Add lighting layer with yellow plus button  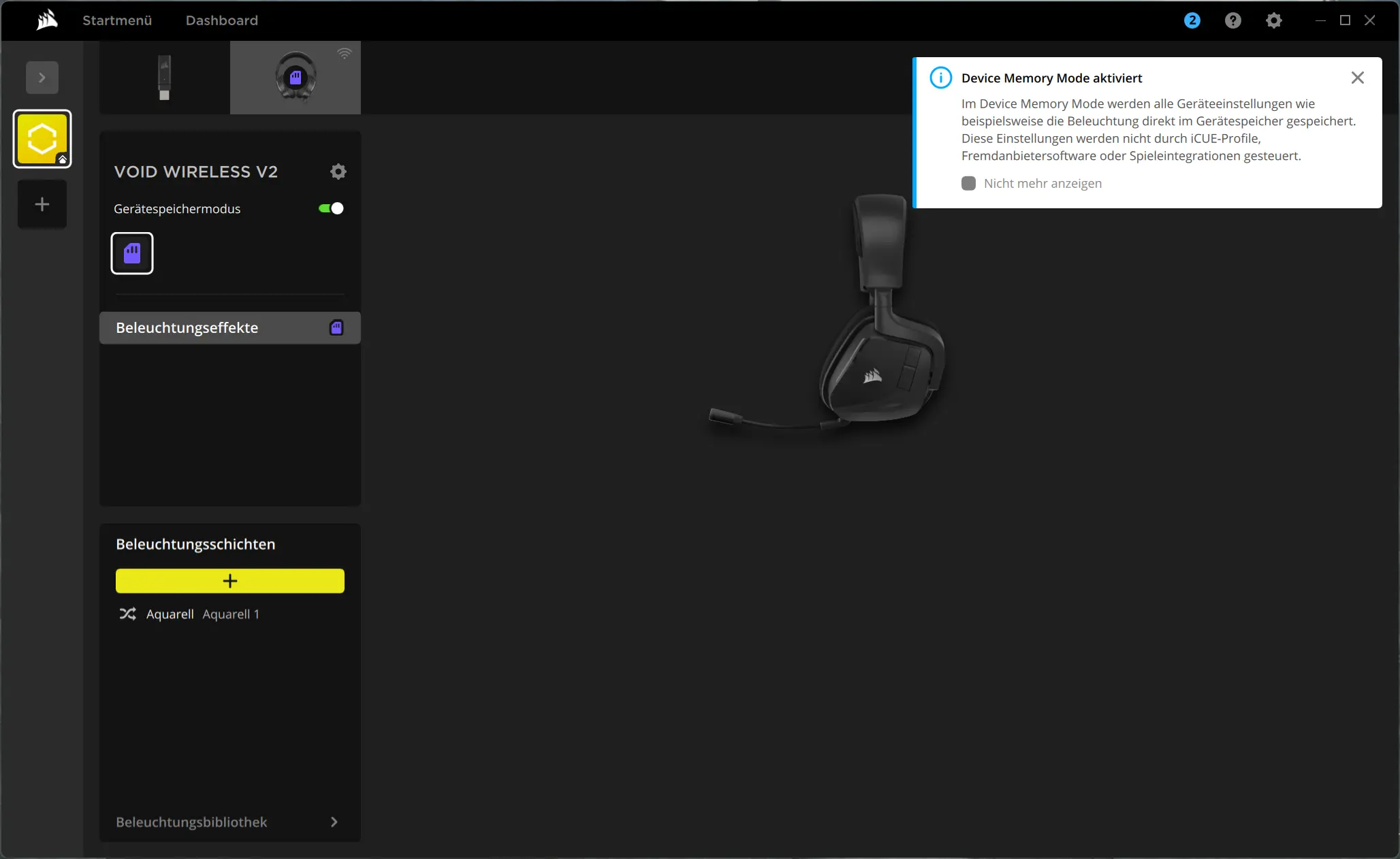click(x=229, y=581)
